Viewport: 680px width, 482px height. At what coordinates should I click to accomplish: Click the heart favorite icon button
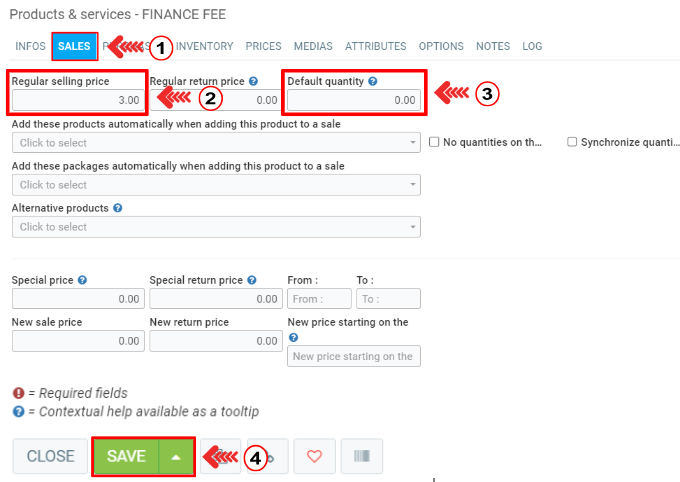click(314, 456)
